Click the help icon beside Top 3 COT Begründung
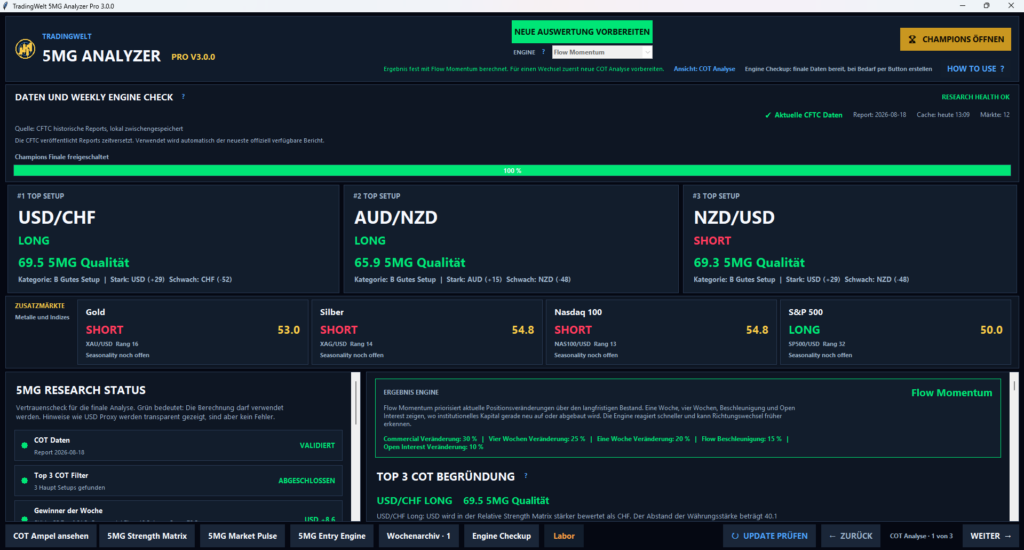Viewport: 1024px width, 550px height. tap(526, 476)
